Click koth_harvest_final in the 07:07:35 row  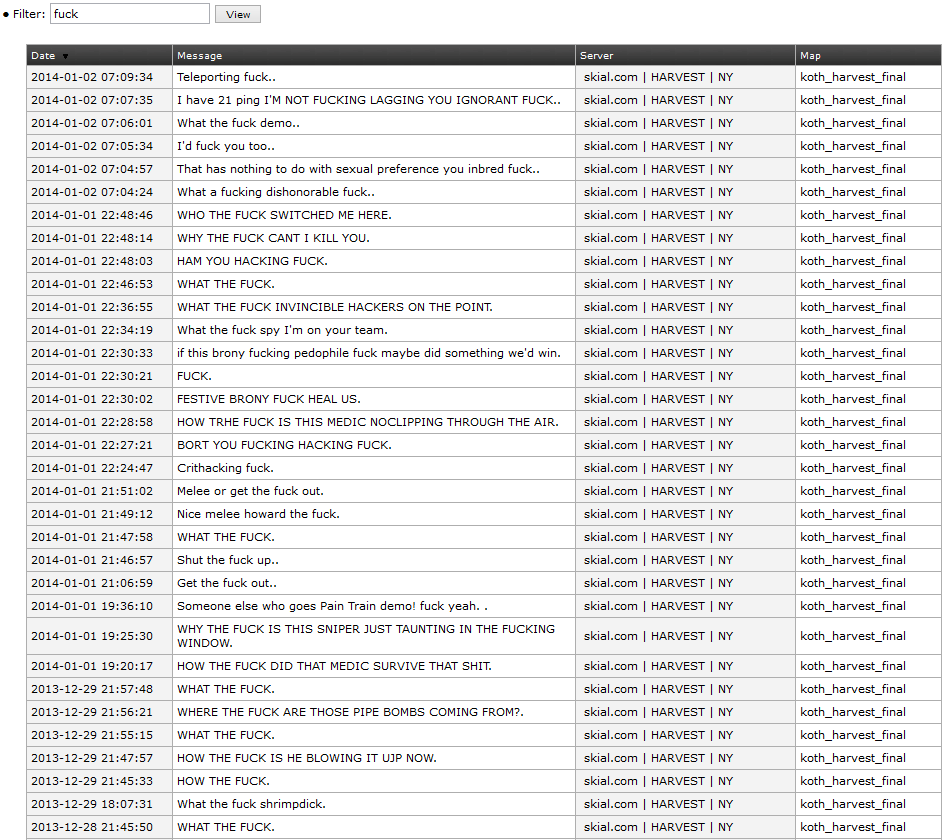tap(853, 100)
